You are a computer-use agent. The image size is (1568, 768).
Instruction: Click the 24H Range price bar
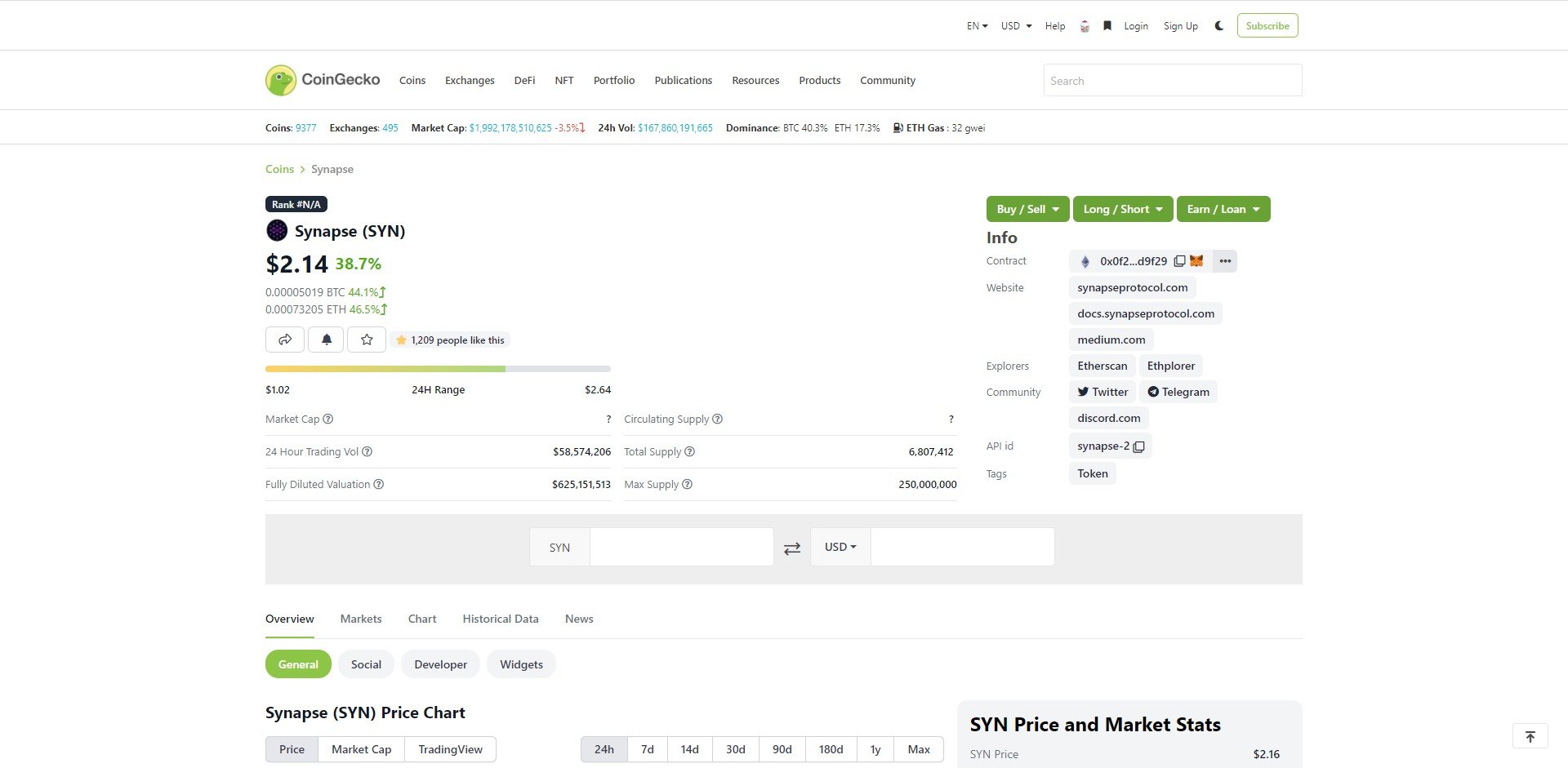[438, 369]
